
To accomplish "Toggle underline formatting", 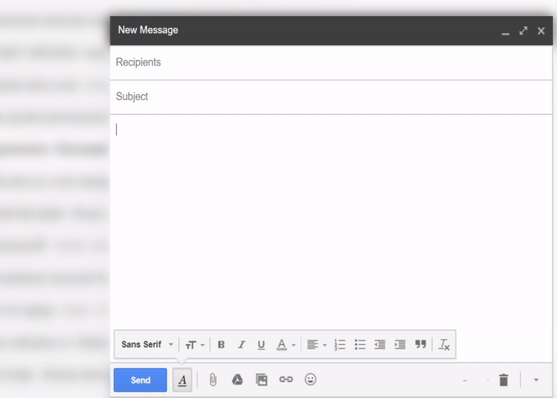I will pos(261,345).
